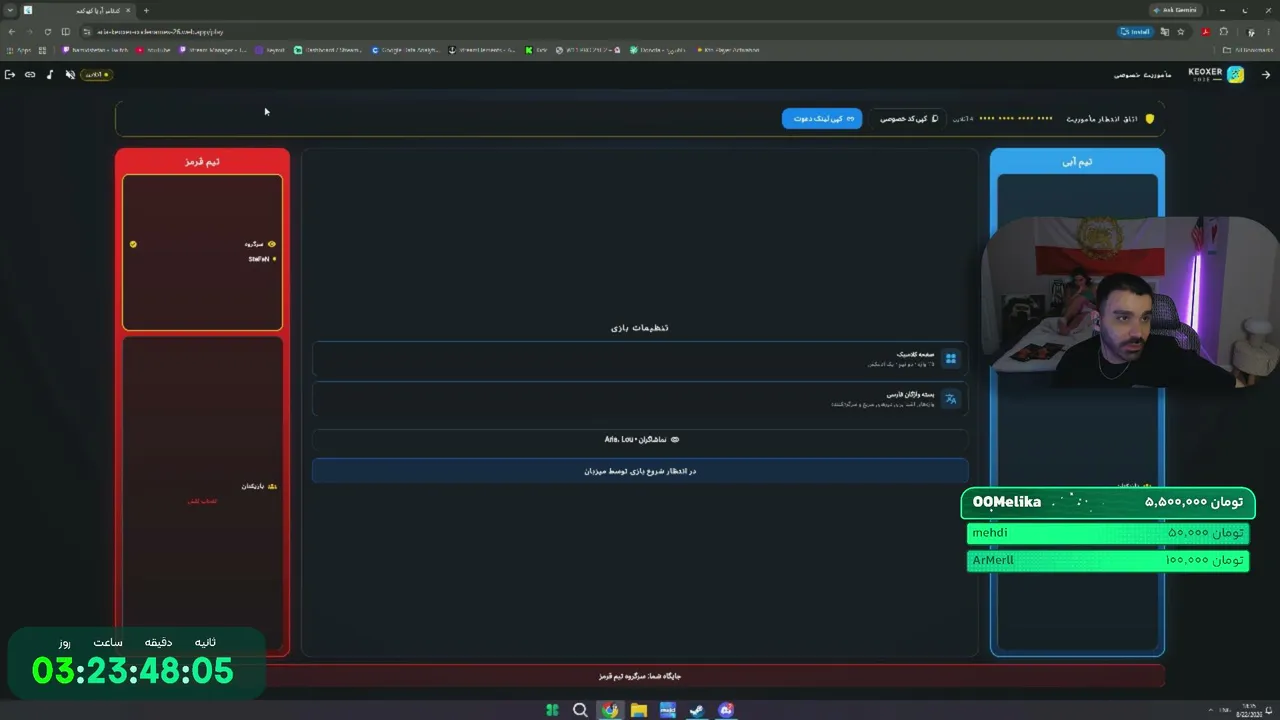This screenshot has width=1280, height=720.
Task: Click the copy private code button
Action: pyautogui.click(x=908, y=118)
